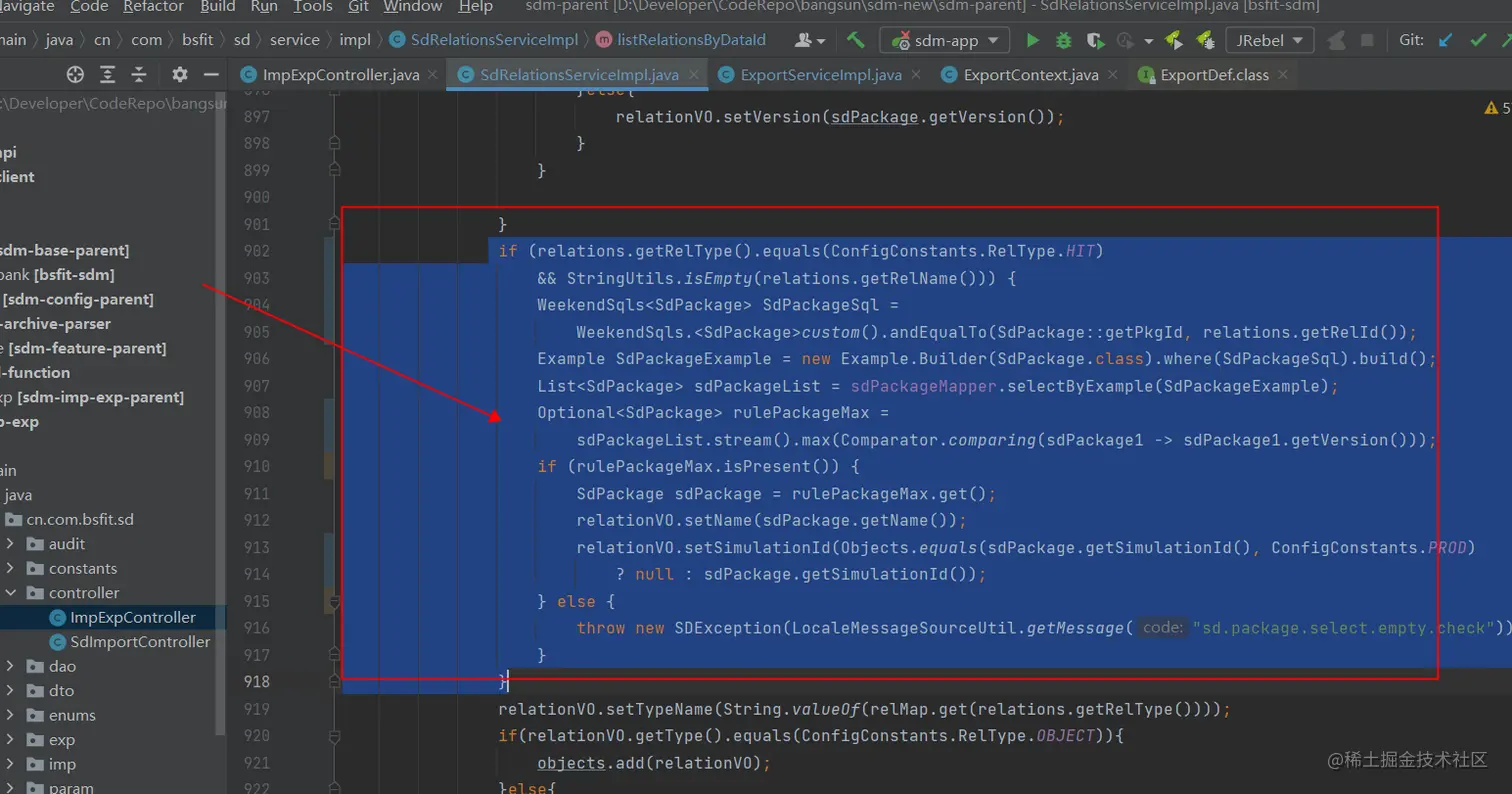
Task: Close the ImpExpController.java tab
Action: click(x=431, y=75)
